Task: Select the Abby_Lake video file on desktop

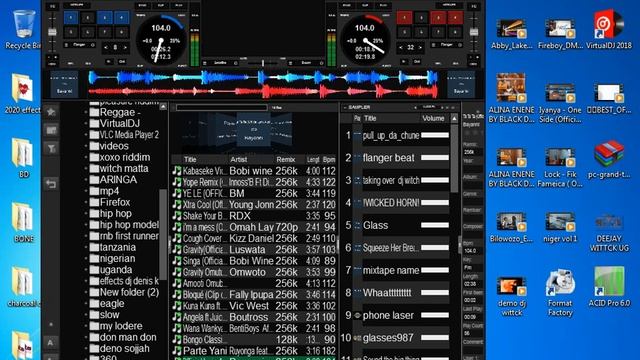Action: click(x=511, y=34)
